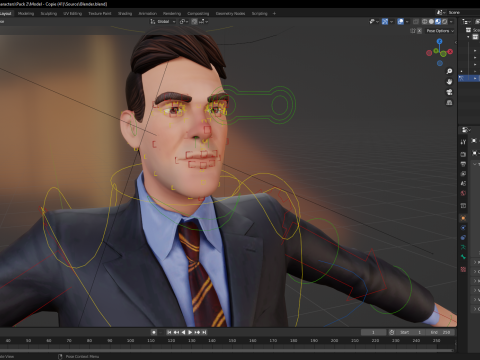
Task: Click the timeline horizontal scrollbar
Action: click(x=227, y=350)
